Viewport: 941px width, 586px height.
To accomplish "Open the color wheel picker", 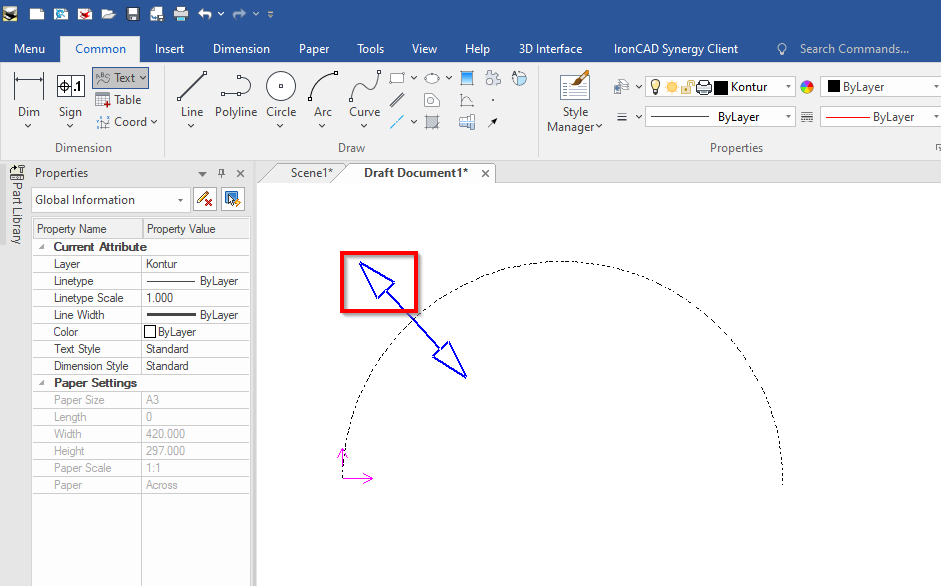I will point(807,87).
